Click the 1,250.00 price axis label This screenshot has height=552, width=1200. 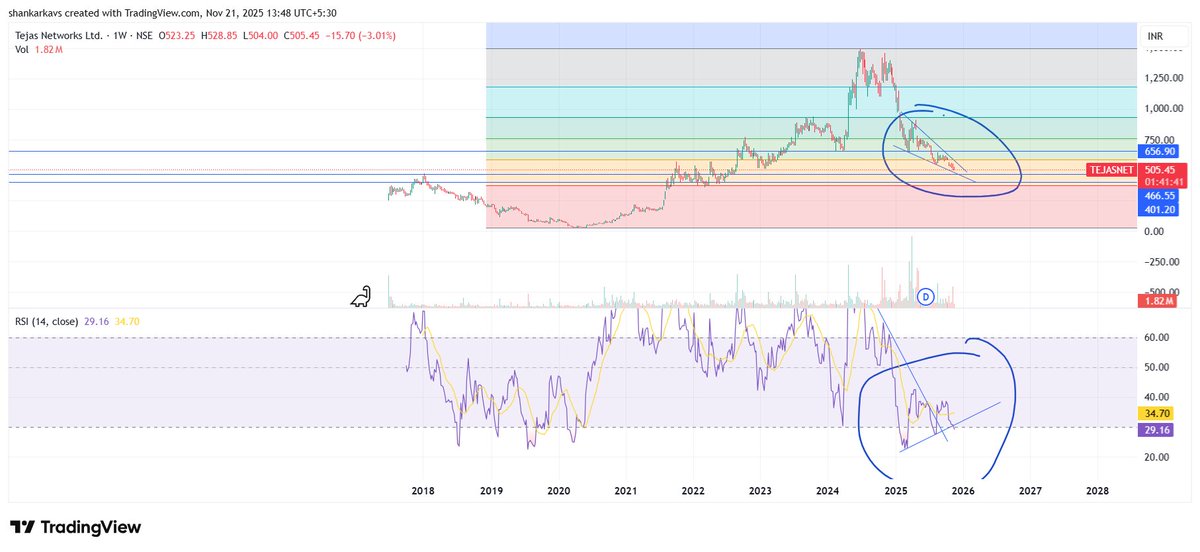point(1165,77)
